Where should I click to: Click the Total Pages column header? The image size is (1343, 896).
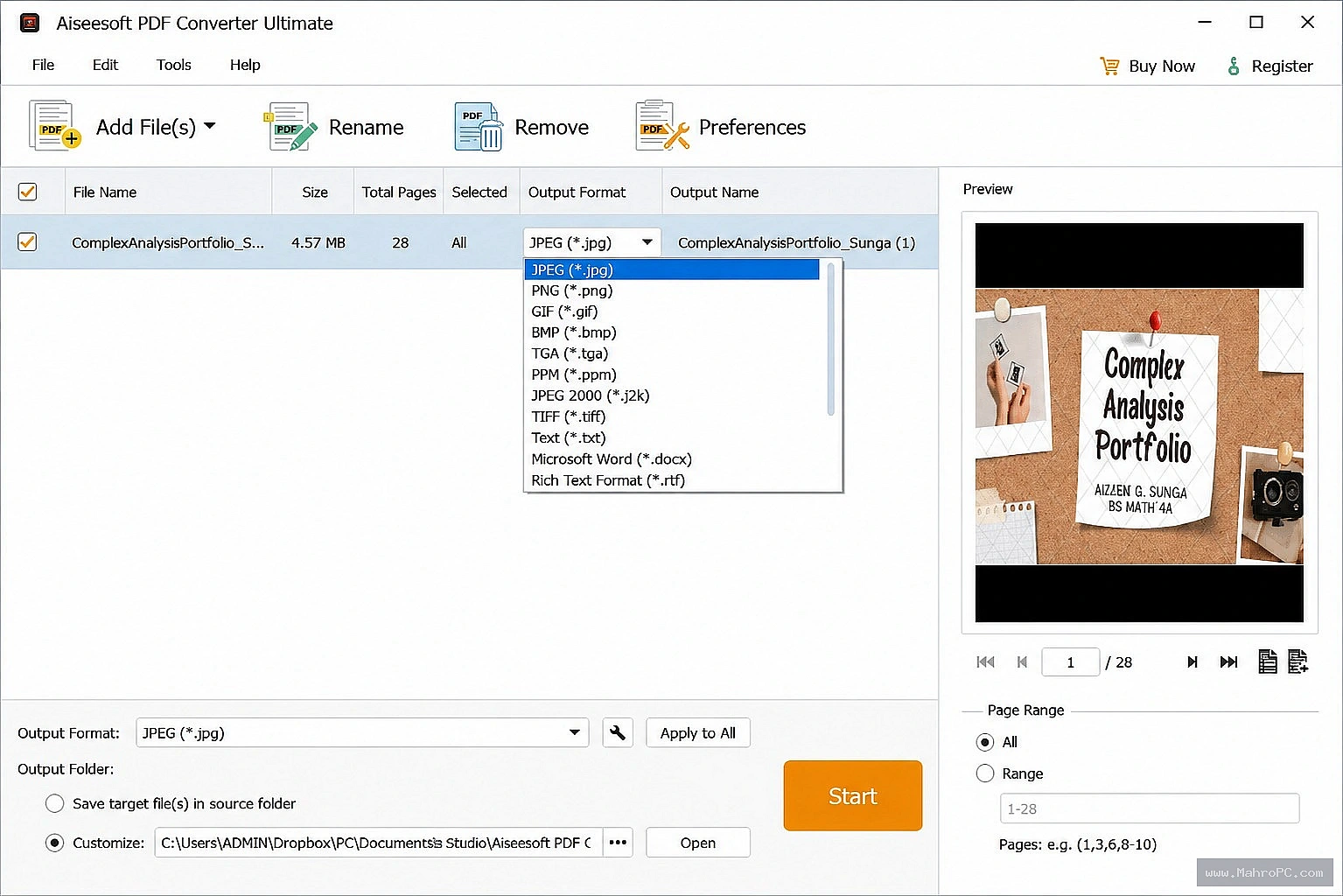(399, 192)
